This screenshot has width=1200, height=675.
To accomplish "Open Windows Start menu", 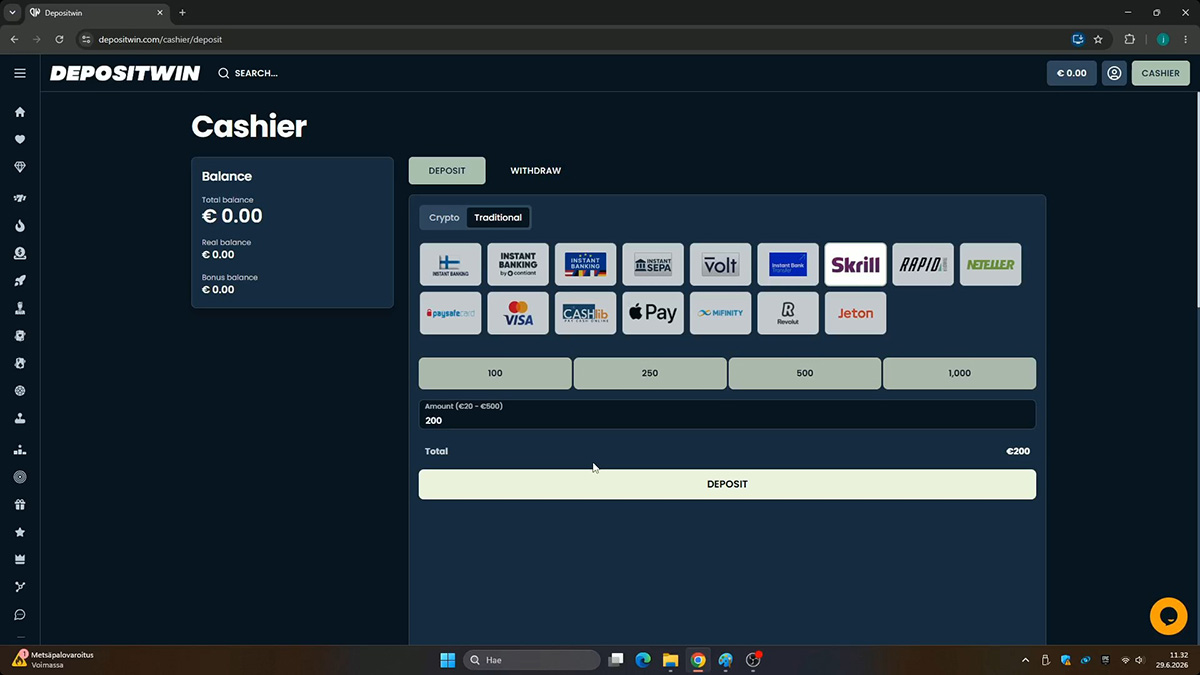I will click(448, 660).
